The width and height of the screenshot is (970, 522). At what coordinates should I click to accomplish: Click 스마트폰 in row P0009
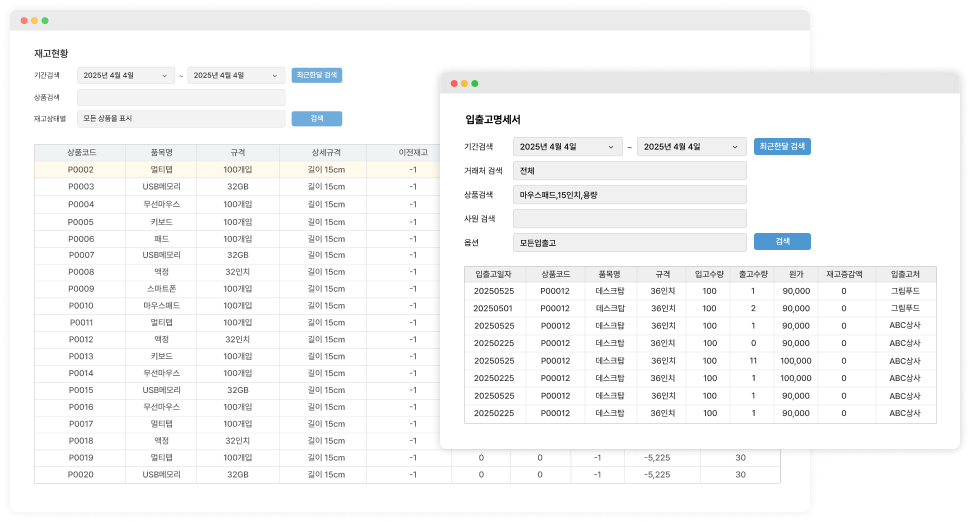[x=161, y=289]
